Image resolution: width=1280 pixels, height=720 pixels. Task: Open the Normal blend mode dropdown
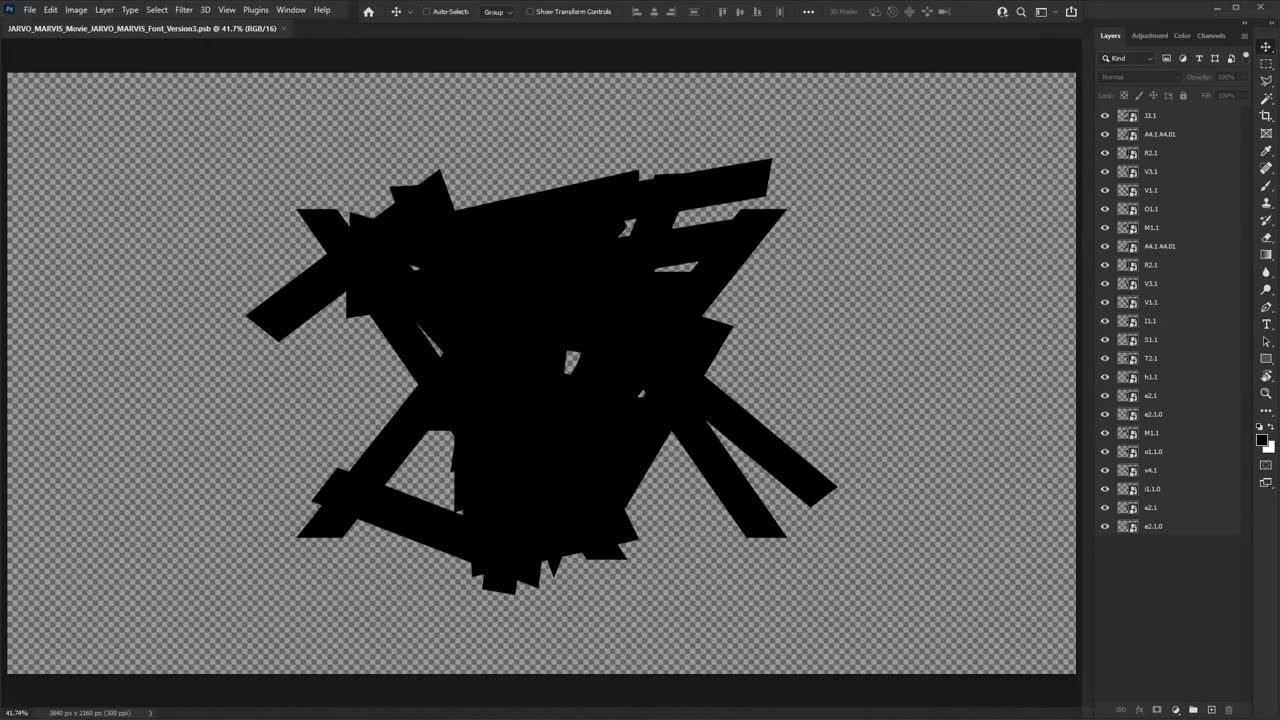tap(1139, 77)
